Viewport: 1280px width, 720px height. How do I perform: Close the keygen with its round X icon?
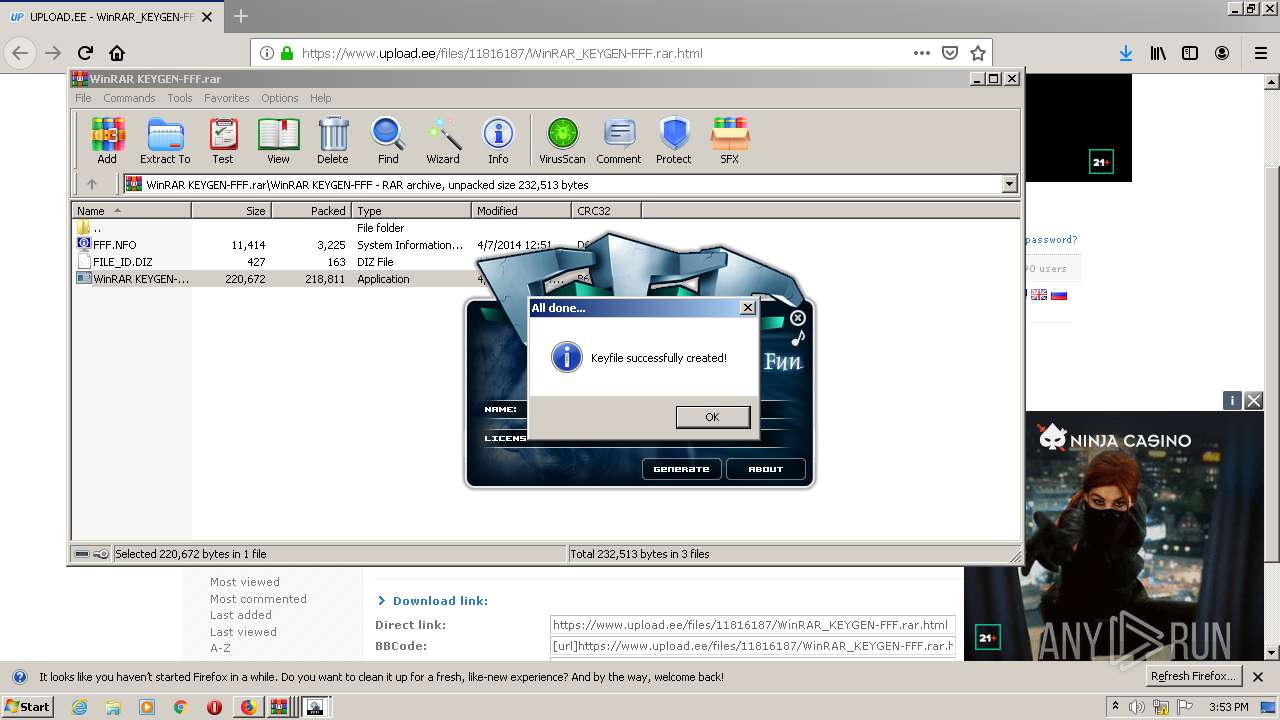pyautogui.click(x=797, y=318)
